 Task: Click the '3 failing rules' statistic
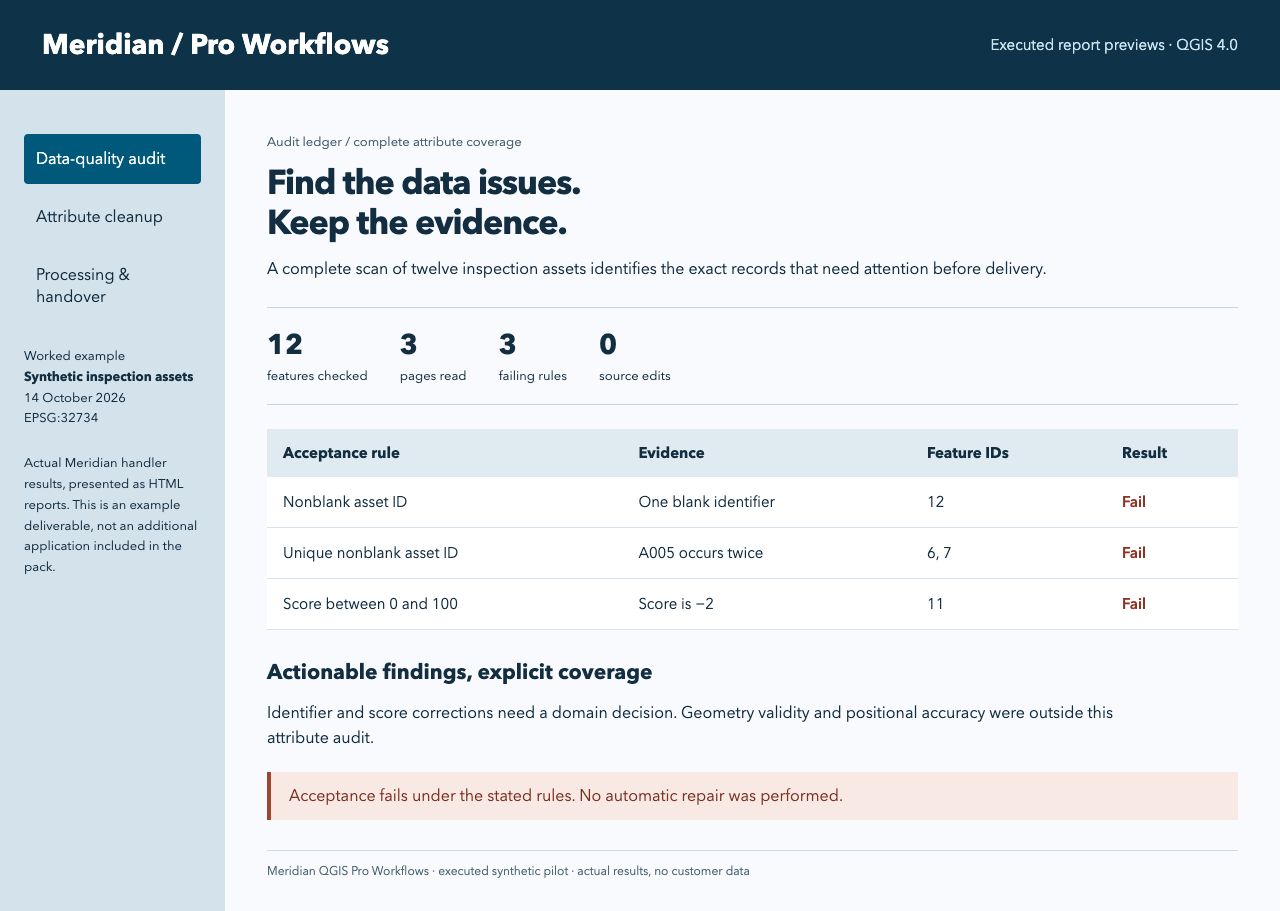click(x=533, y=356)
